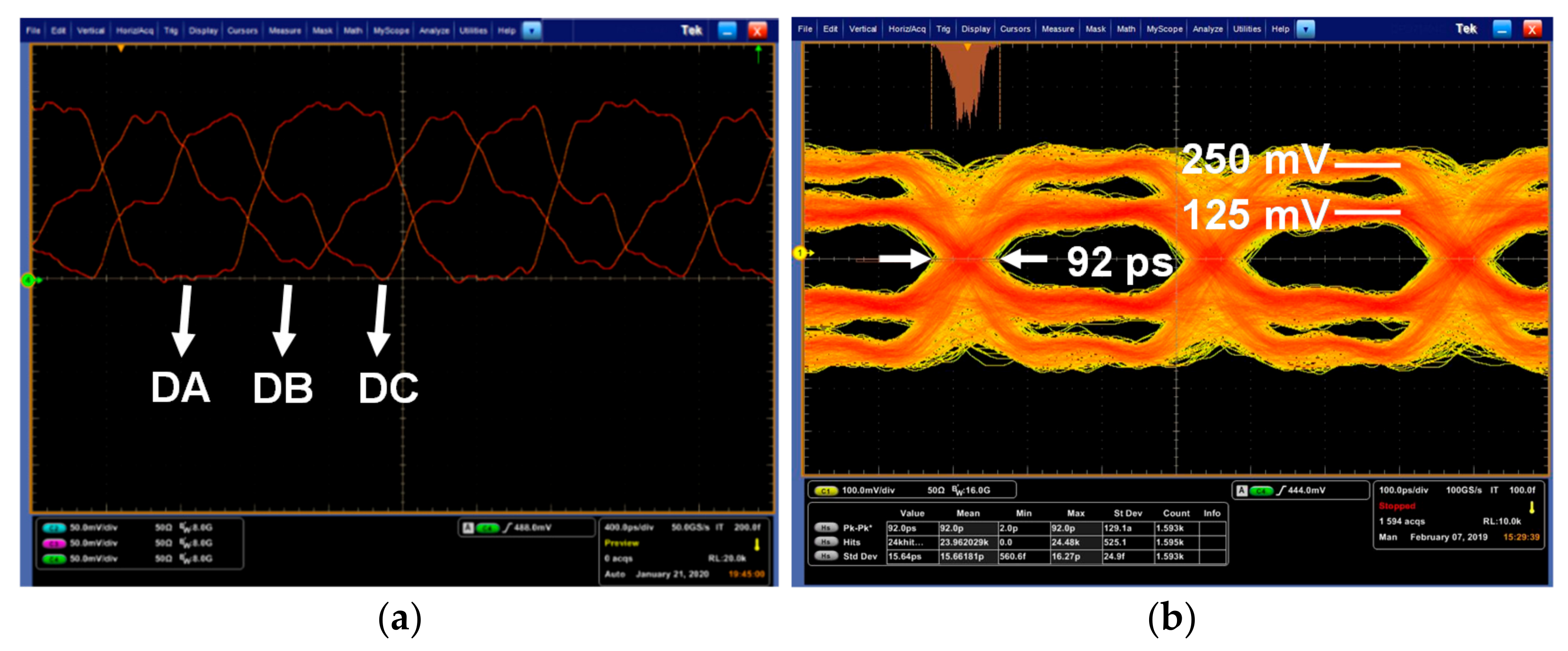Click the Hs badge beside Pk-Pk measurement
This screenshot has height=651, width=1568.
coord(826,528)
